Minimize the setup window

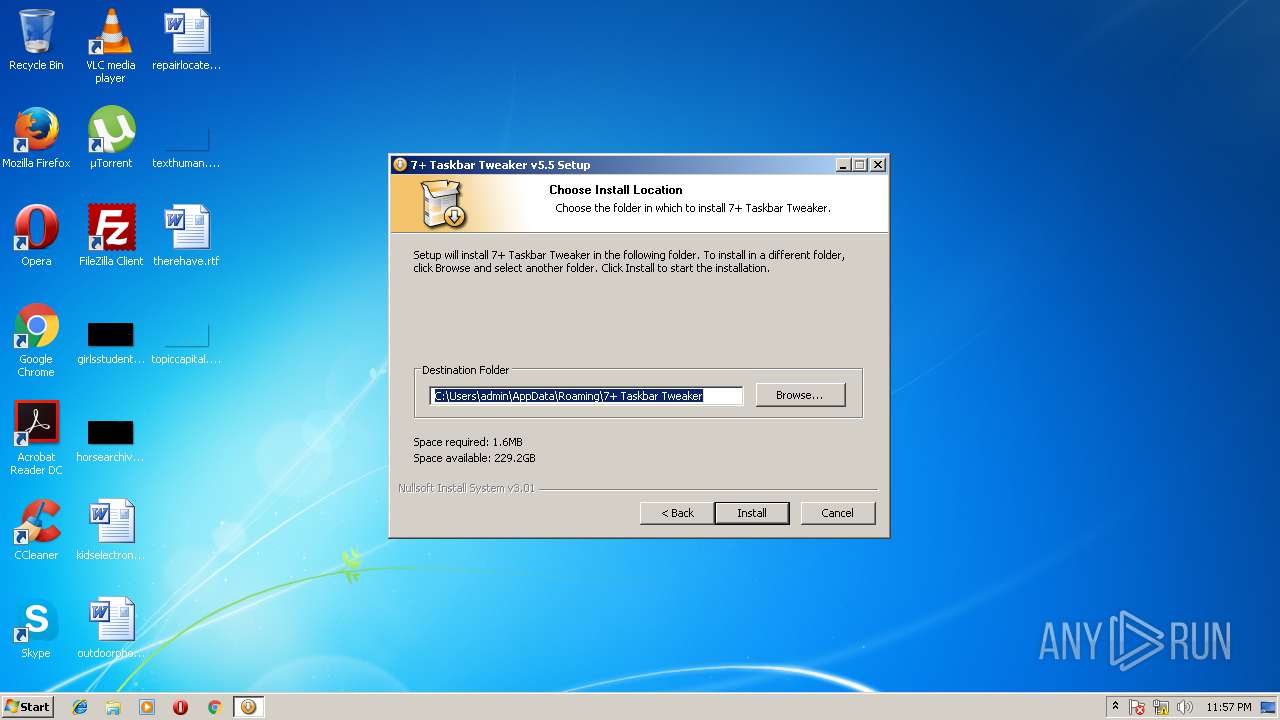click(x=843, y=165)
